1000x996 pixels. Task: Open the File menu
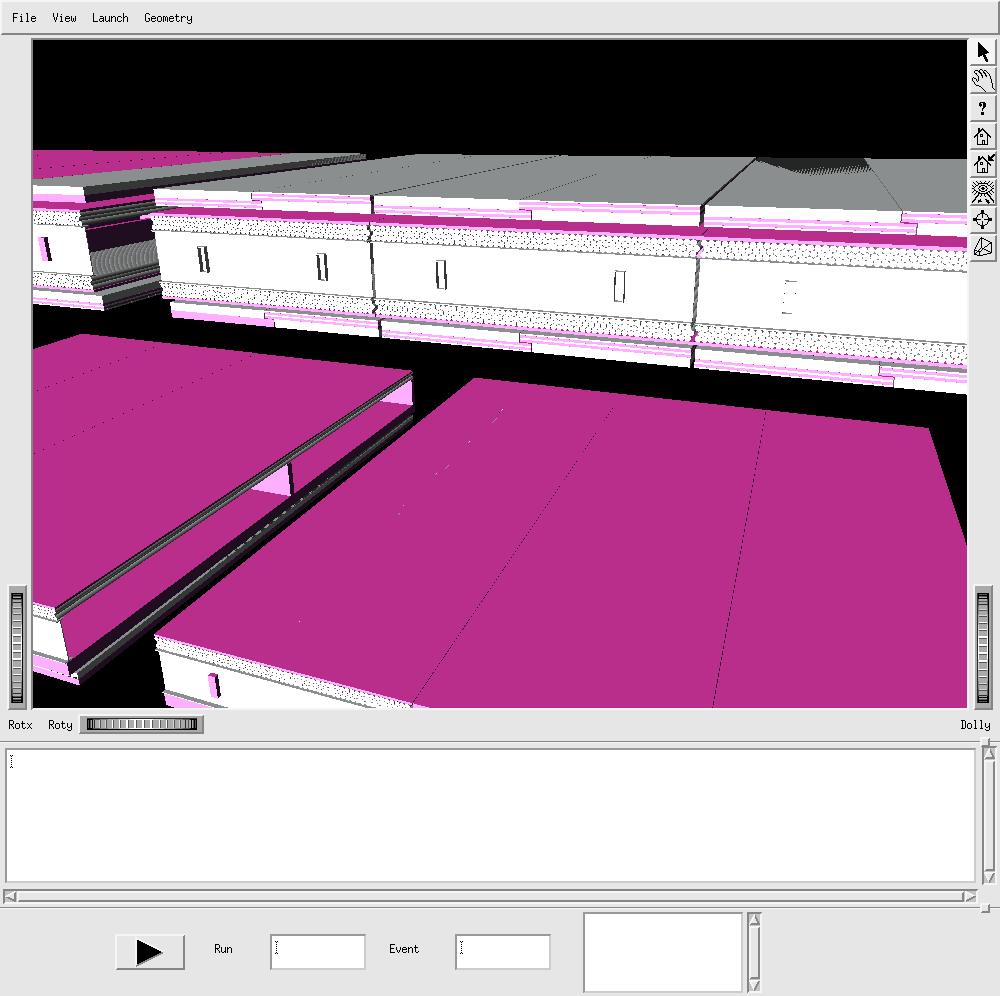pos(24,18)
